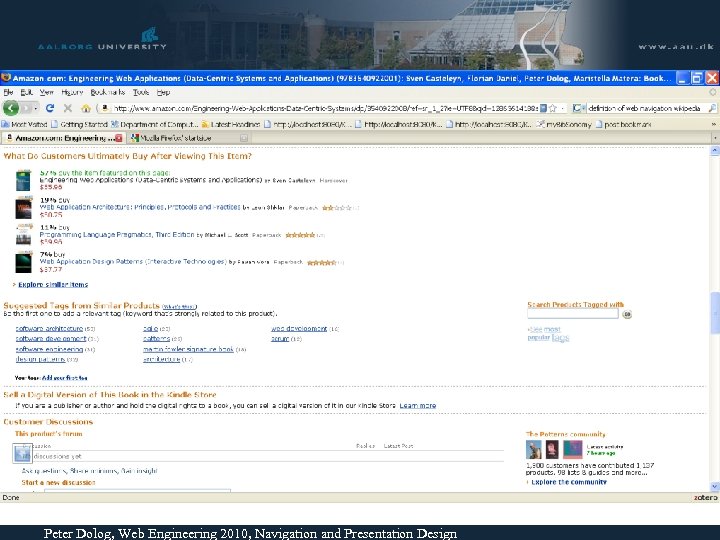Open the back/forward history dropdown arrow
The height and width of the screenshot is (540, 720).
point(36,109)
